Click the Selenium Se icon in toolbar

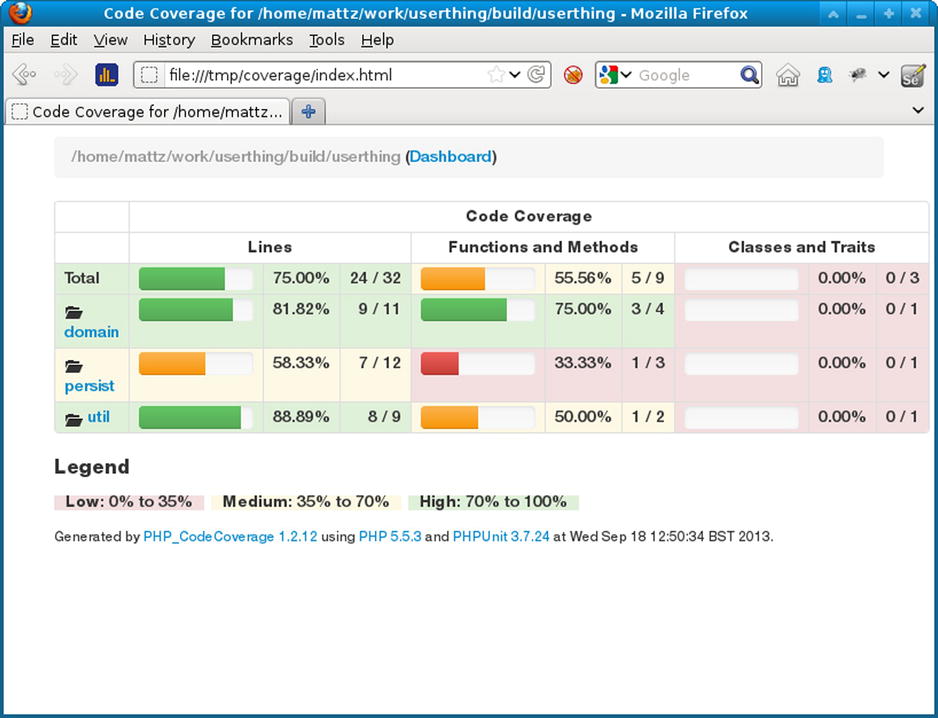912,75
